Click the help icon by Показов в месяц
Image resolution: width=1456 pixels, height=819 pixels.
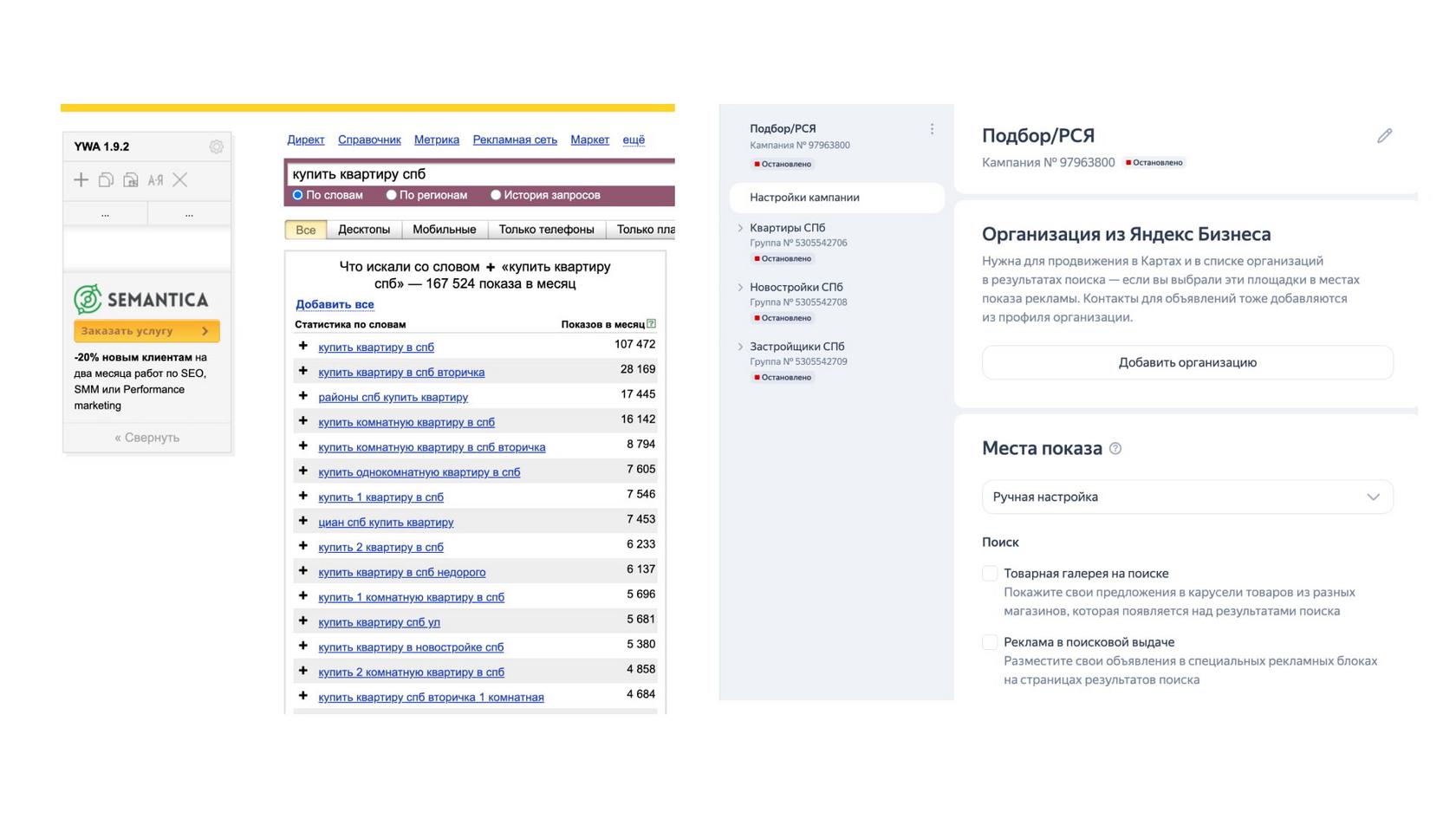[651, 324]
